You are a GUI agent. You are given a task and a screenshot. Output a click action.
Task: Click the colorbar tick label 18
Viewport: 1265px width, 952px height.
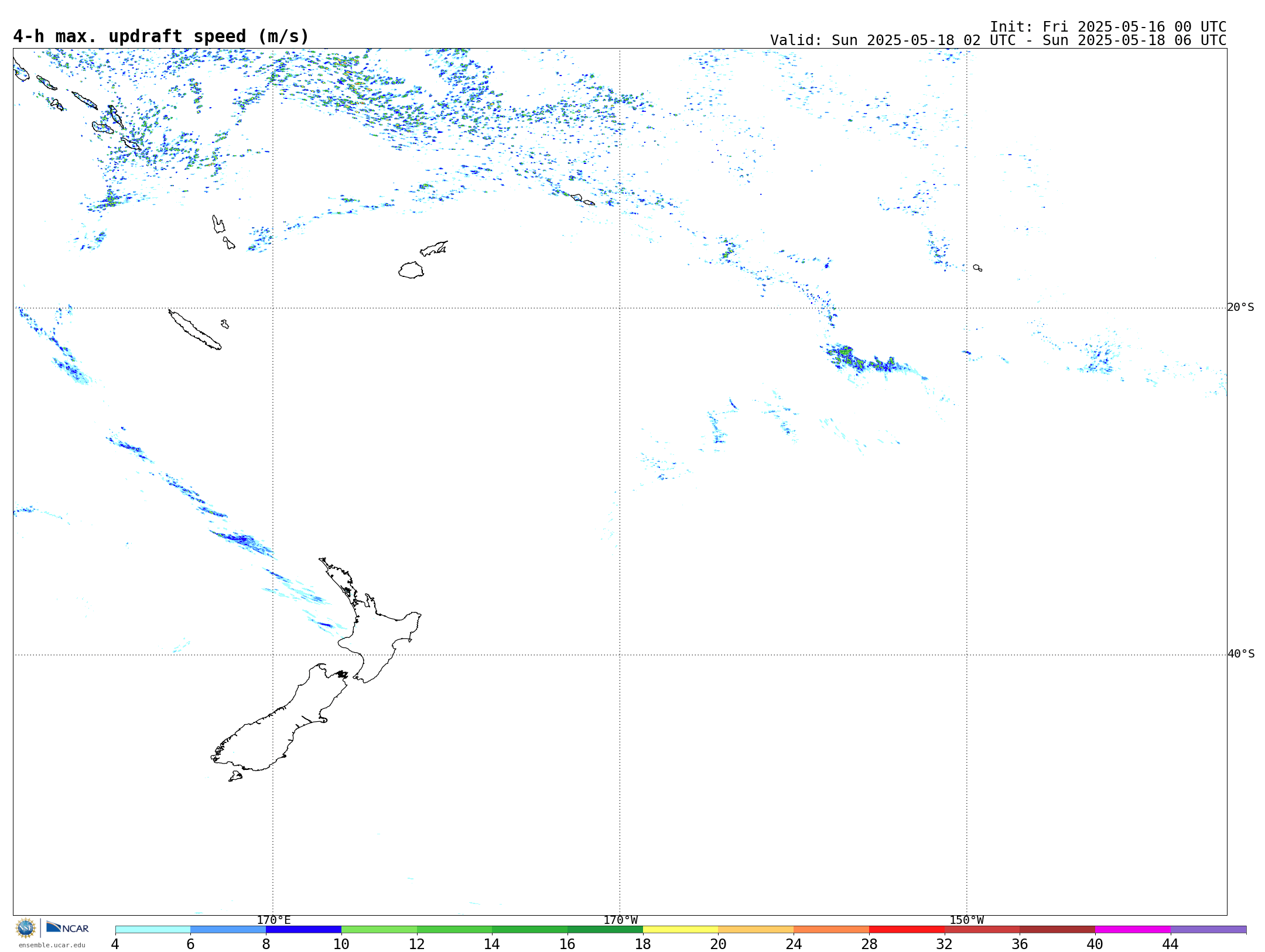pos(642,944)
